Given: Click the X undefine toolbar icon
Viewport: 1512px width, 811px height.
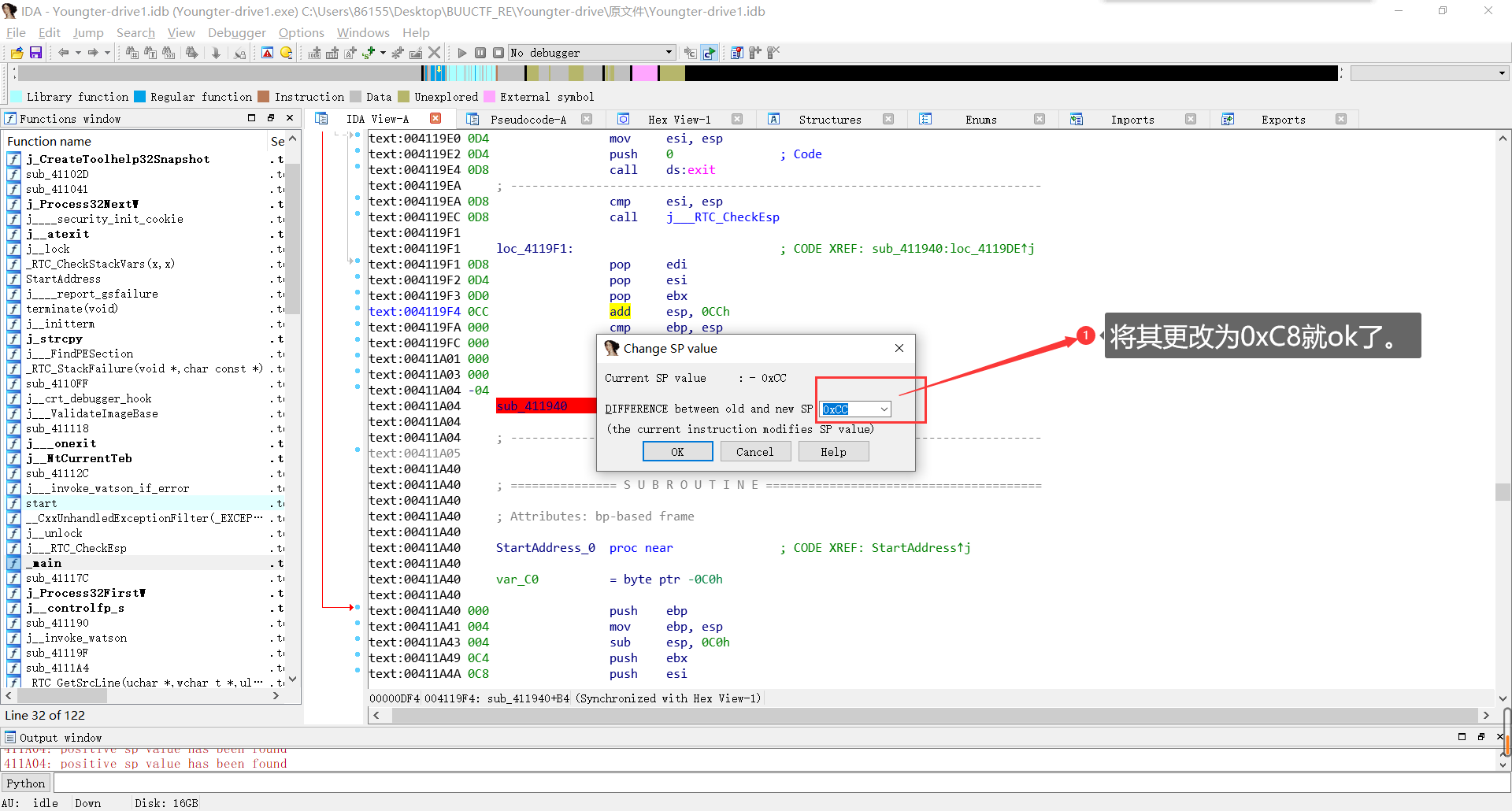Looking at the screenshot, I should click(435, 53).
